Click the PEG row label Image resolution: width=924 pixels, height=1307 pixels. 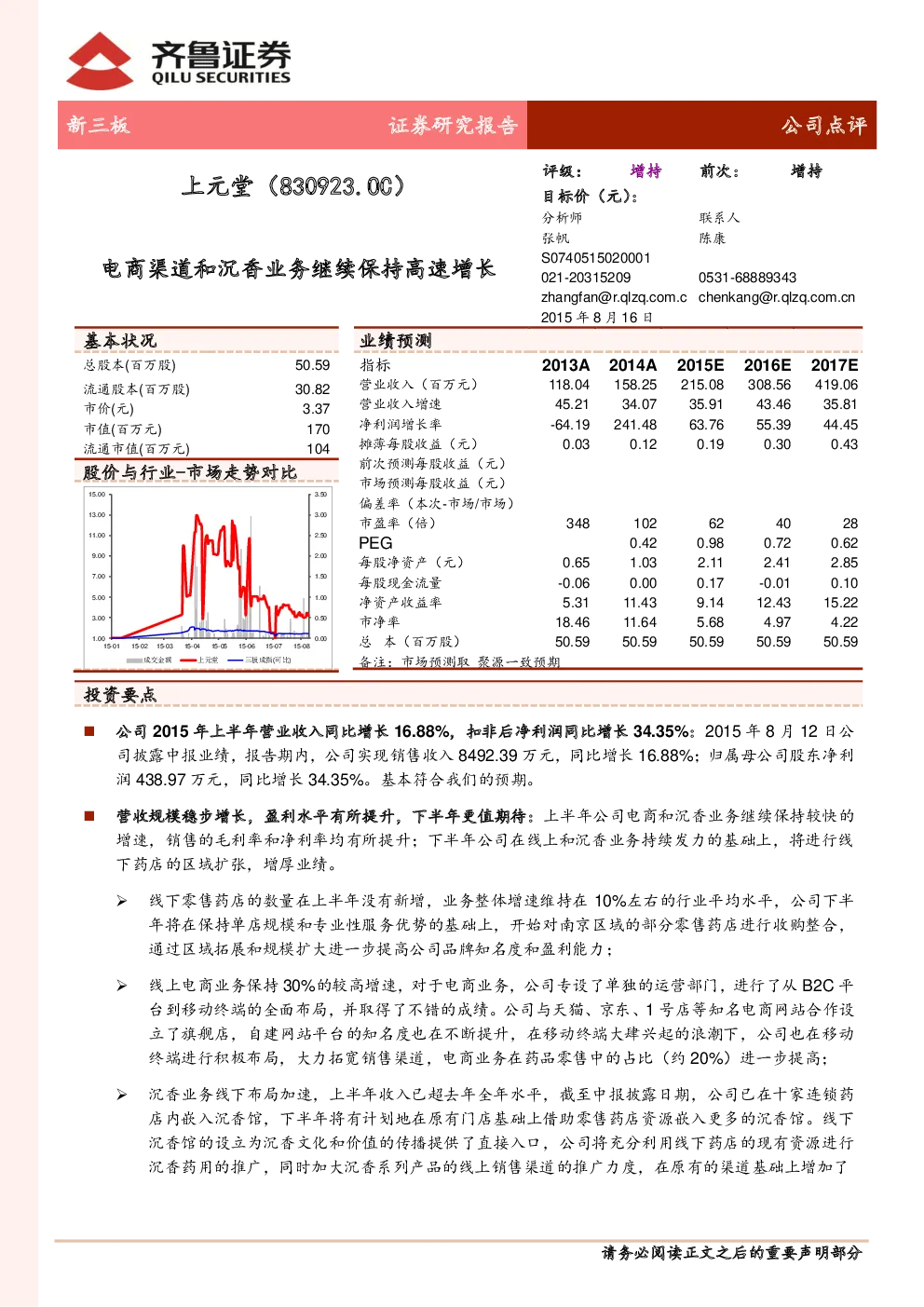click(376, 543)
